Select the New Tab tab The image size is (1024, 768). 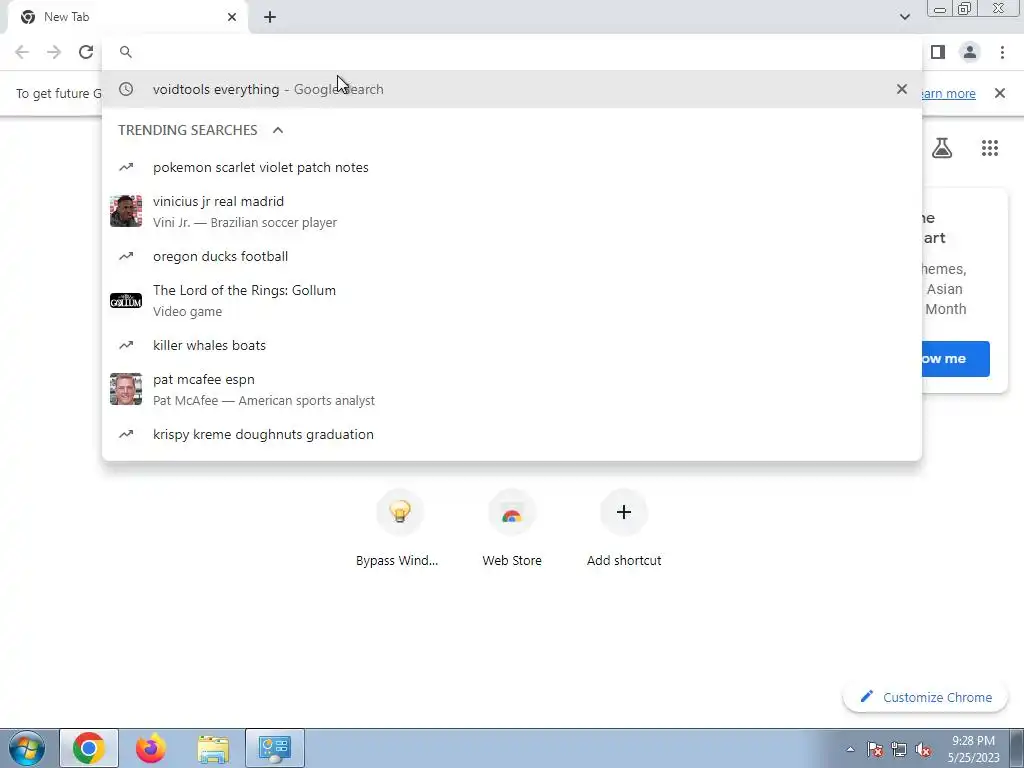coord(128,17)
